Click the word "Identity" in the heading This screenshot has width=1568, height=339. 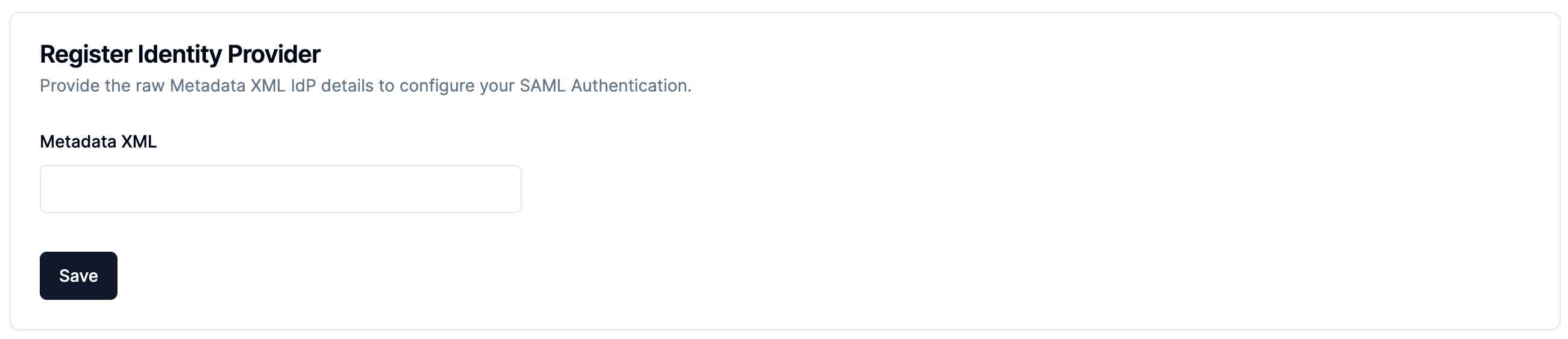coord(180,54)
